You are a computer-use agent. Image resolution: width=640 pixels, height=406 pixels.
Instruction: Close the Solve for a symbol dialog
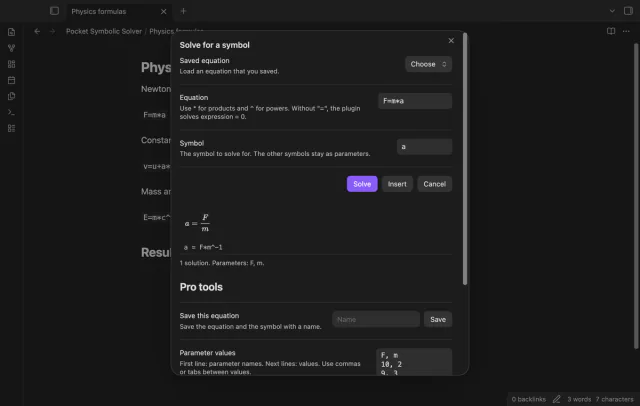[x=451, y=40]
